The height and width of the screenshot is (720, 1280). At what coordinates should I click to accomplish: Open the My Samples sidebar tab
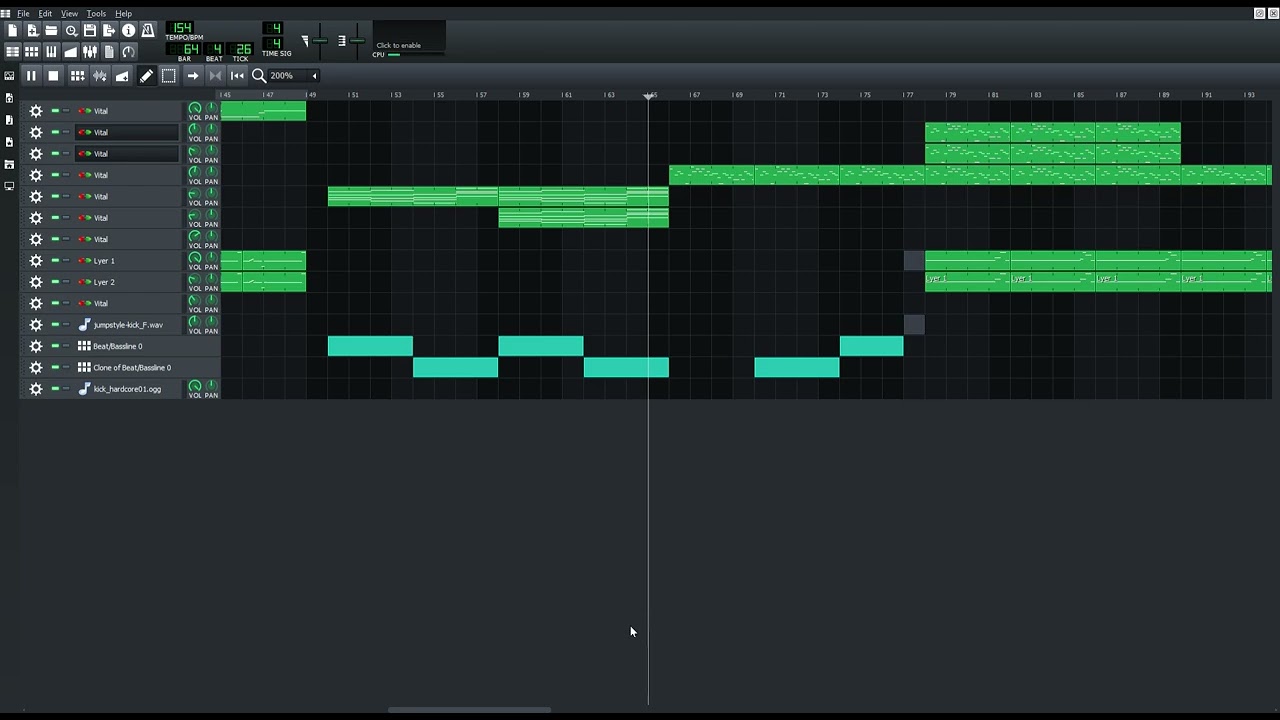pos(9,120)
